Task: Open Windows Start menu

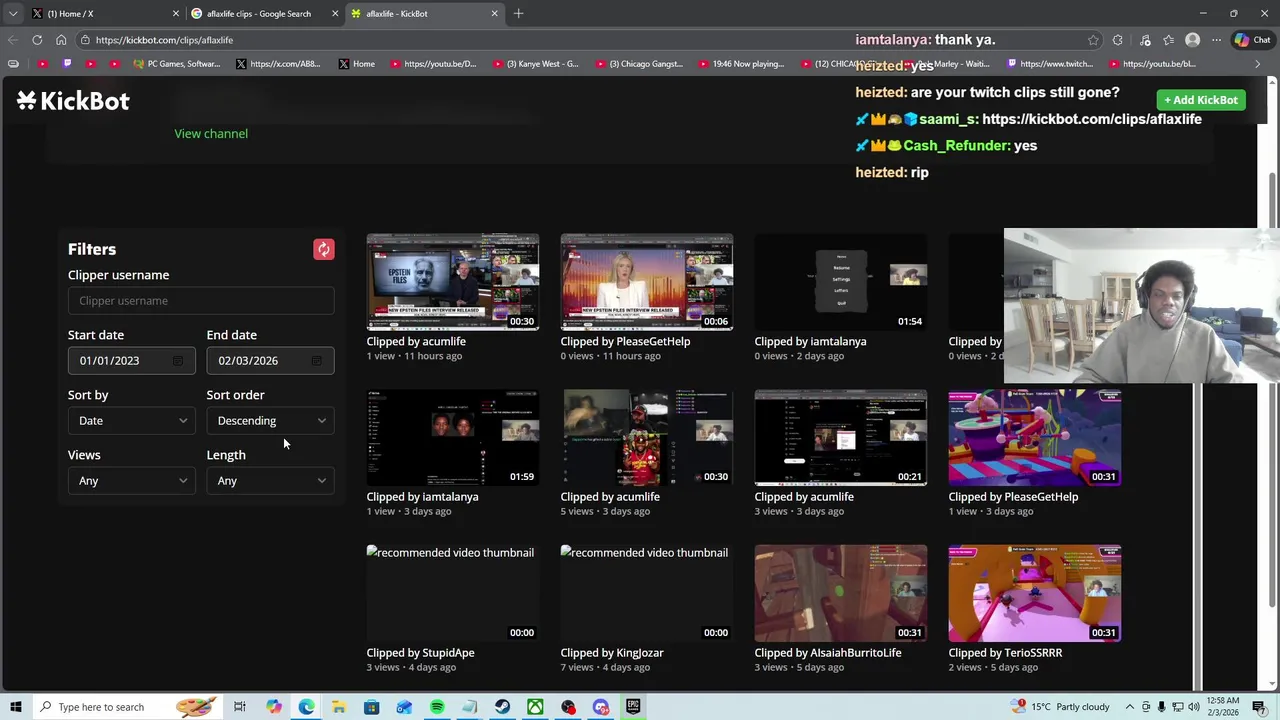Action: click(x=15, y=707)
